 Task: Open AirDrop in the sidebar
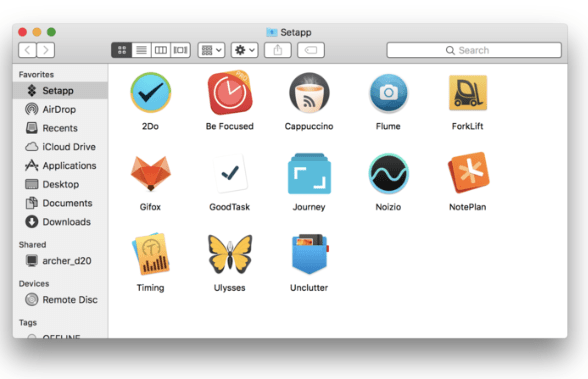[60, 109]
